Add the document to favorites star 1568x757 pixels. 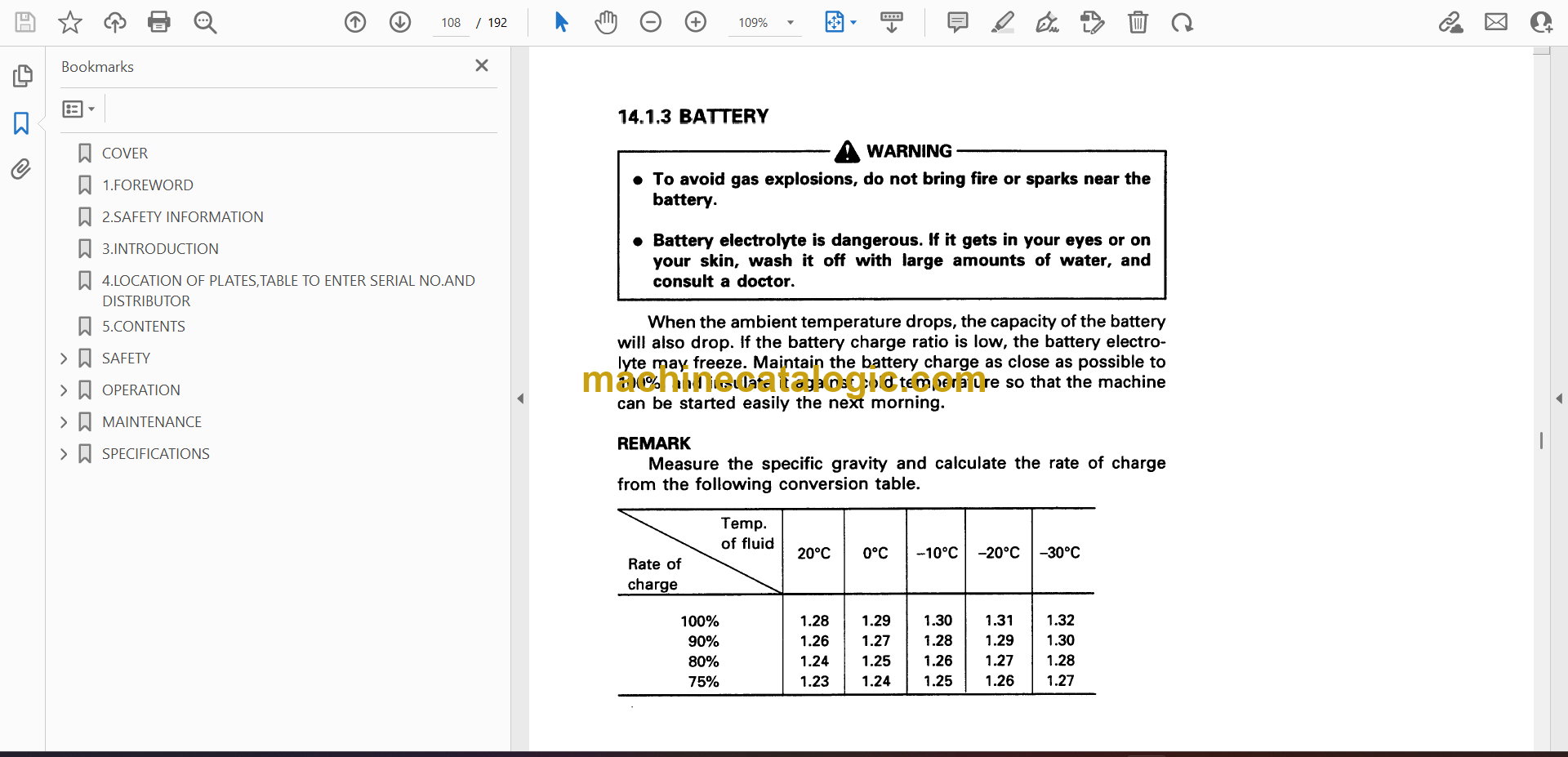tap(70, 22)
